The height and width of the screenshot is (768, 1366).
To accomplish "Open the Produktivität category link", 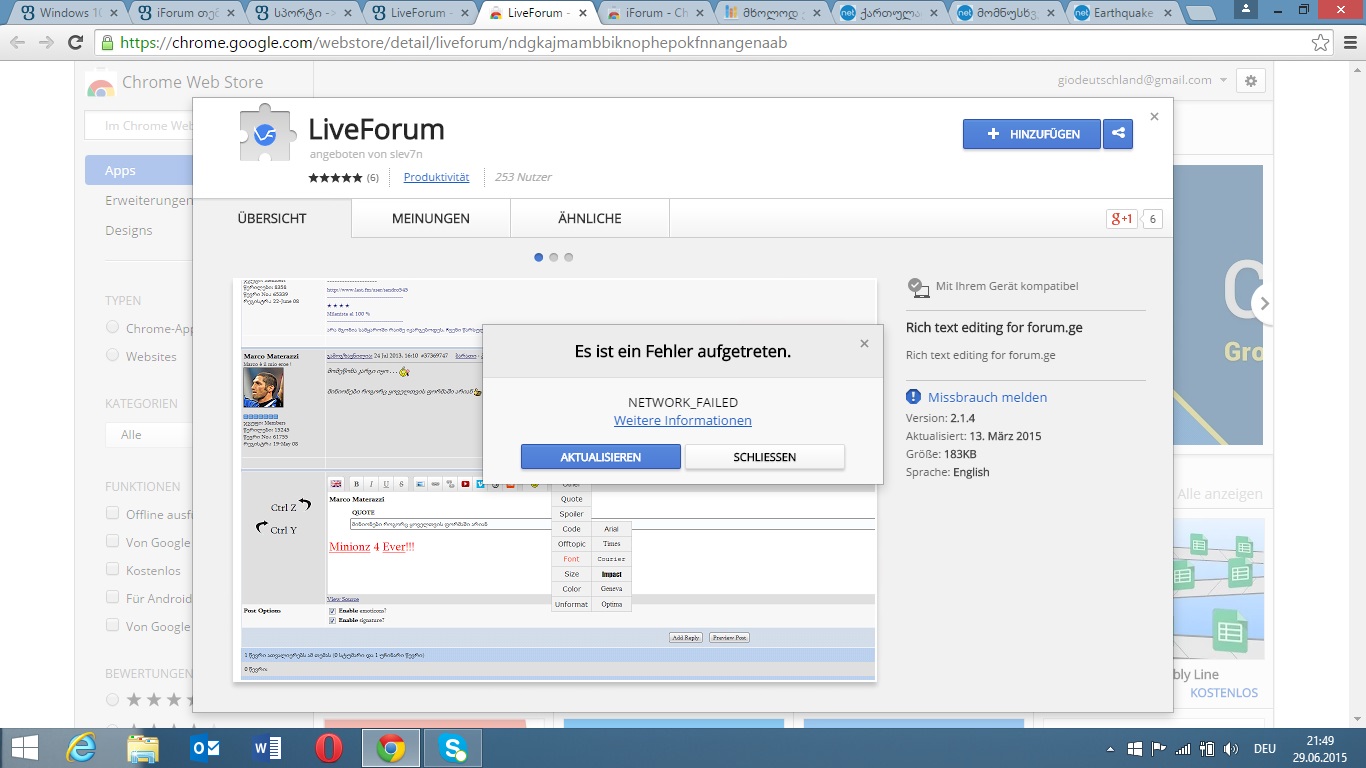I will [x=436, y=177].
